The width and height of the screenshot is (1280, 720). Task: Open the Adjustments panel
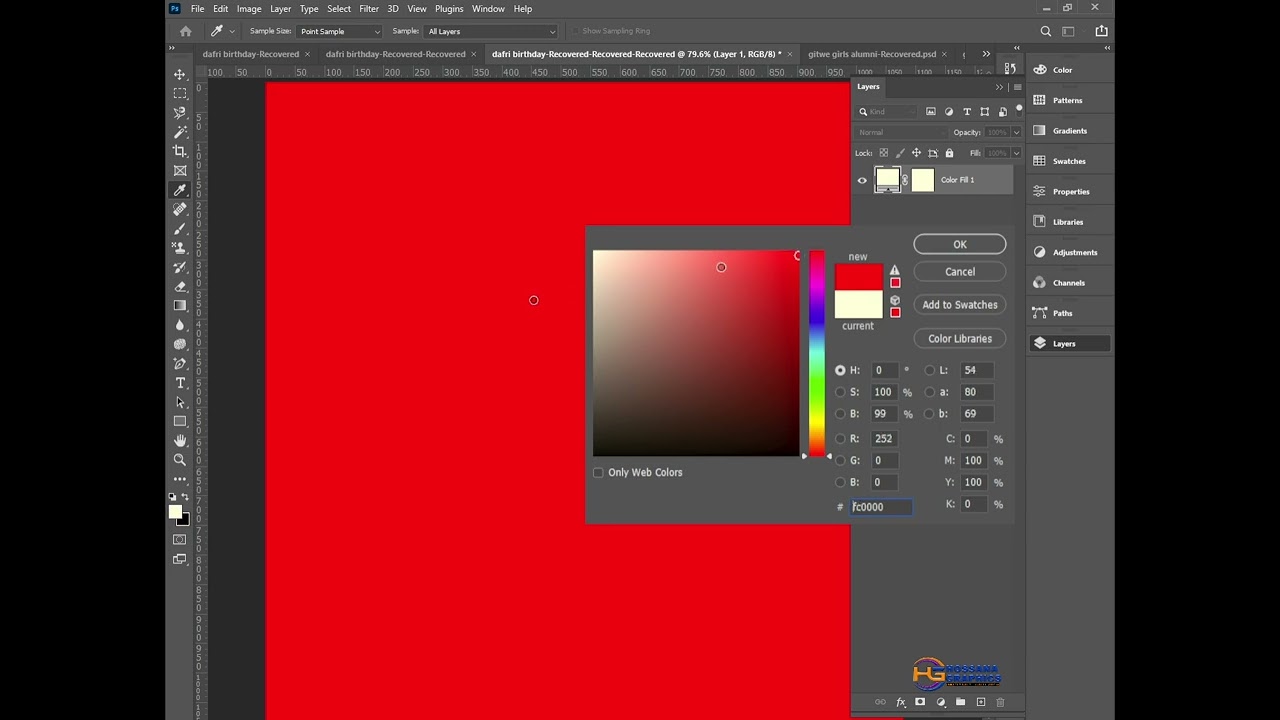[1069, 252]
